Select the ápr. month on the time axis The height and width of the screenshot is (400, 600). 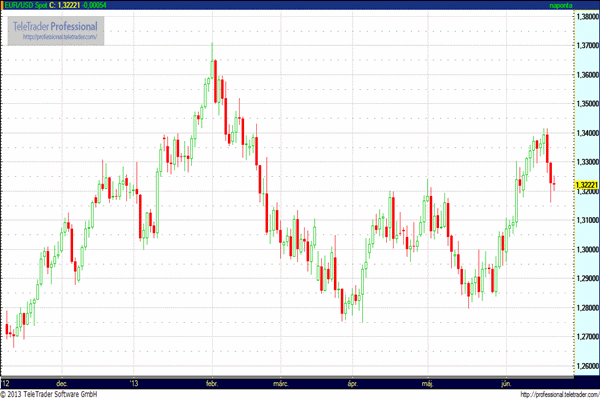pos(352,383)
